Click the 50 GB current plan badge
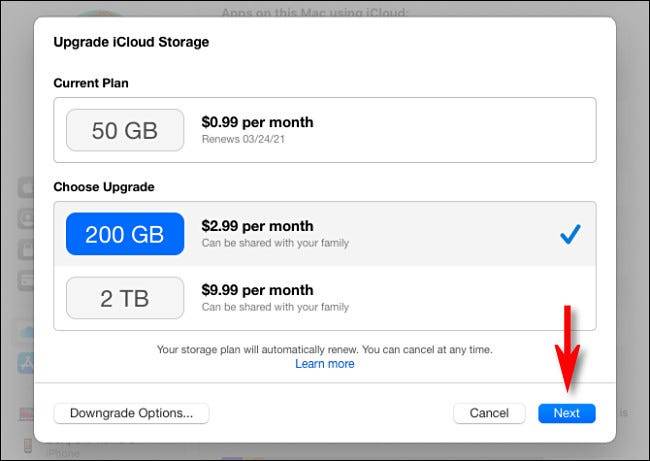Screen dimensions: 650x461 [x=125, y=130]
